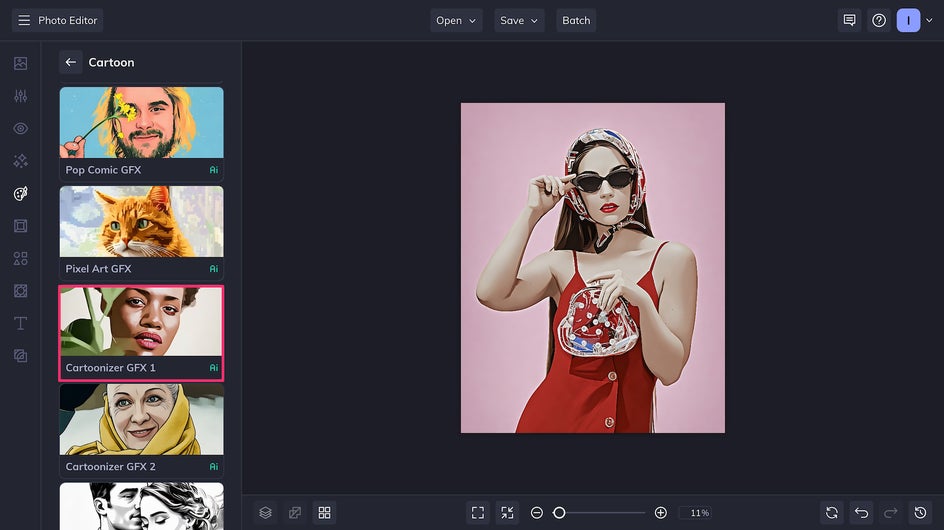Undo the last action
The height and width of the screenshot is (530, 944).
[862, 513]
